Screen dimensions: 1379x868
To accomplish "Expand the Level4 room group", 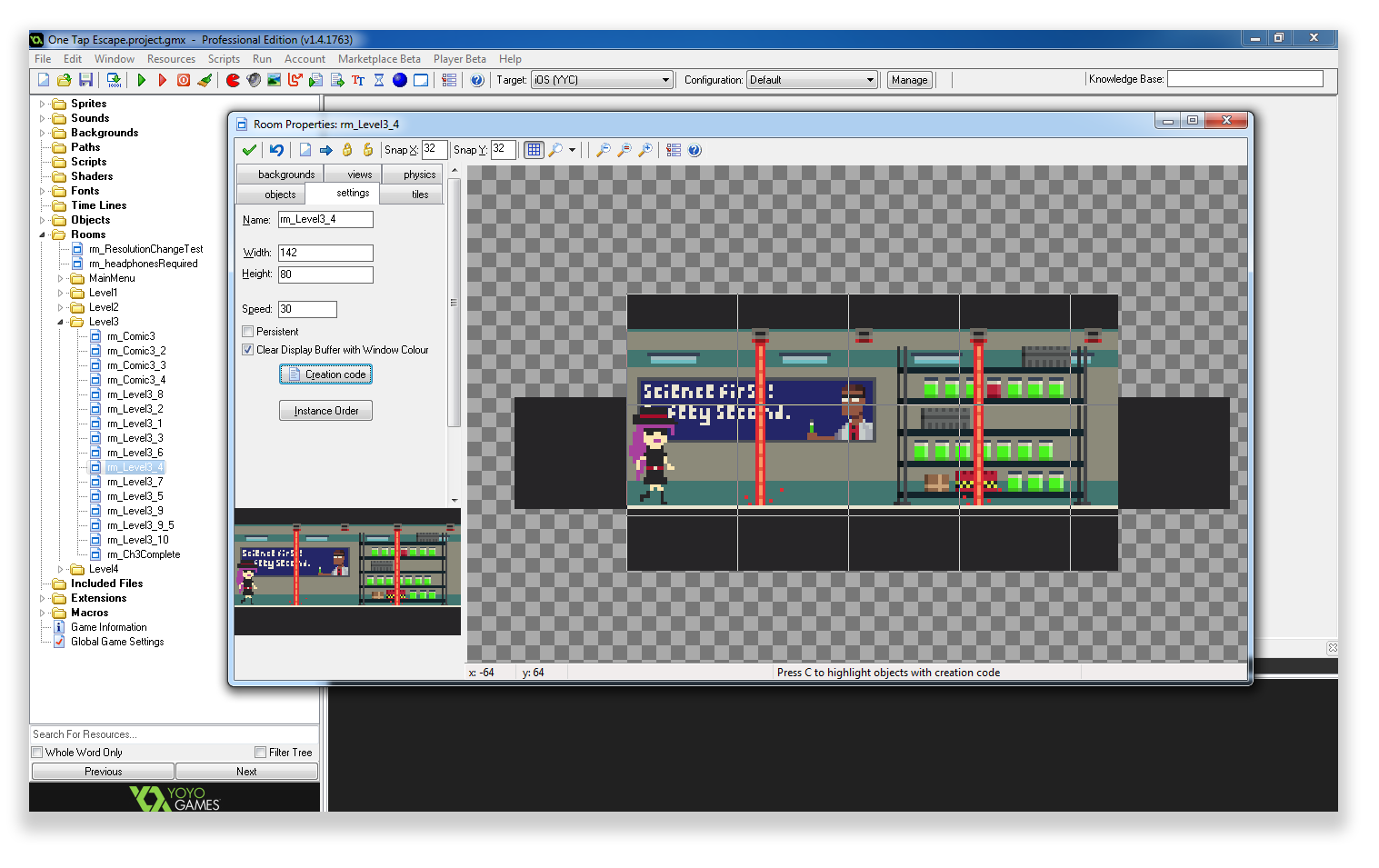I will click(x=60, y=569).
